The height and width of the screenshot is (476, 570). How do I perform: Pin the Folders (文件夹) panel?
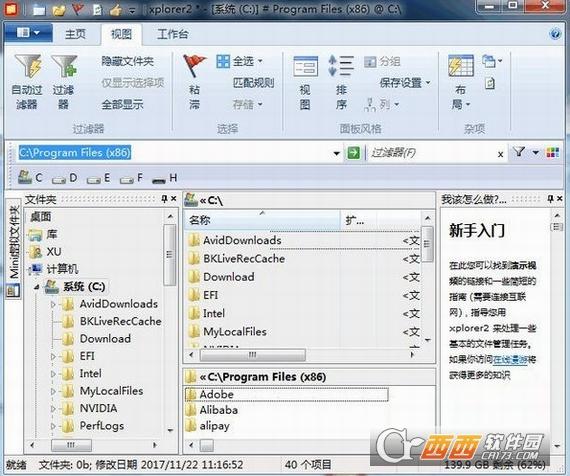click(x=164, y=199)
